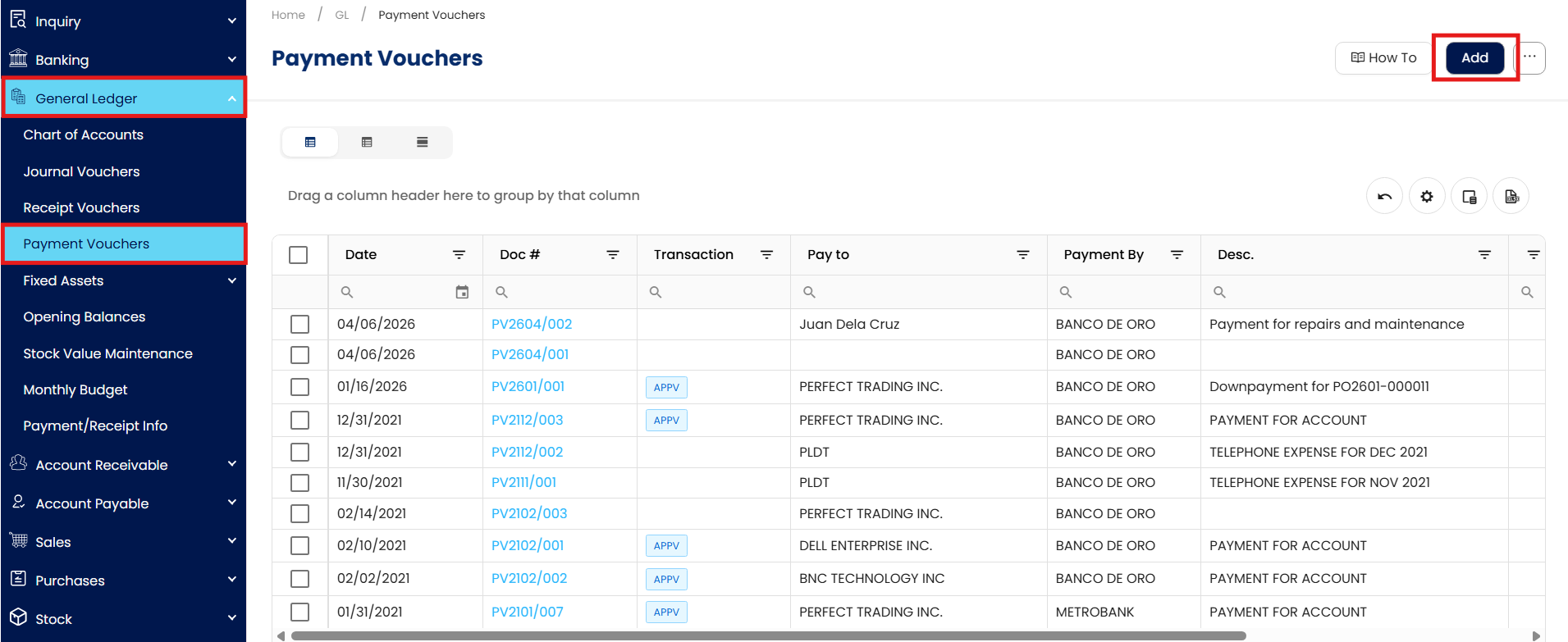Check the row for PV2604/002

point(299,324)
